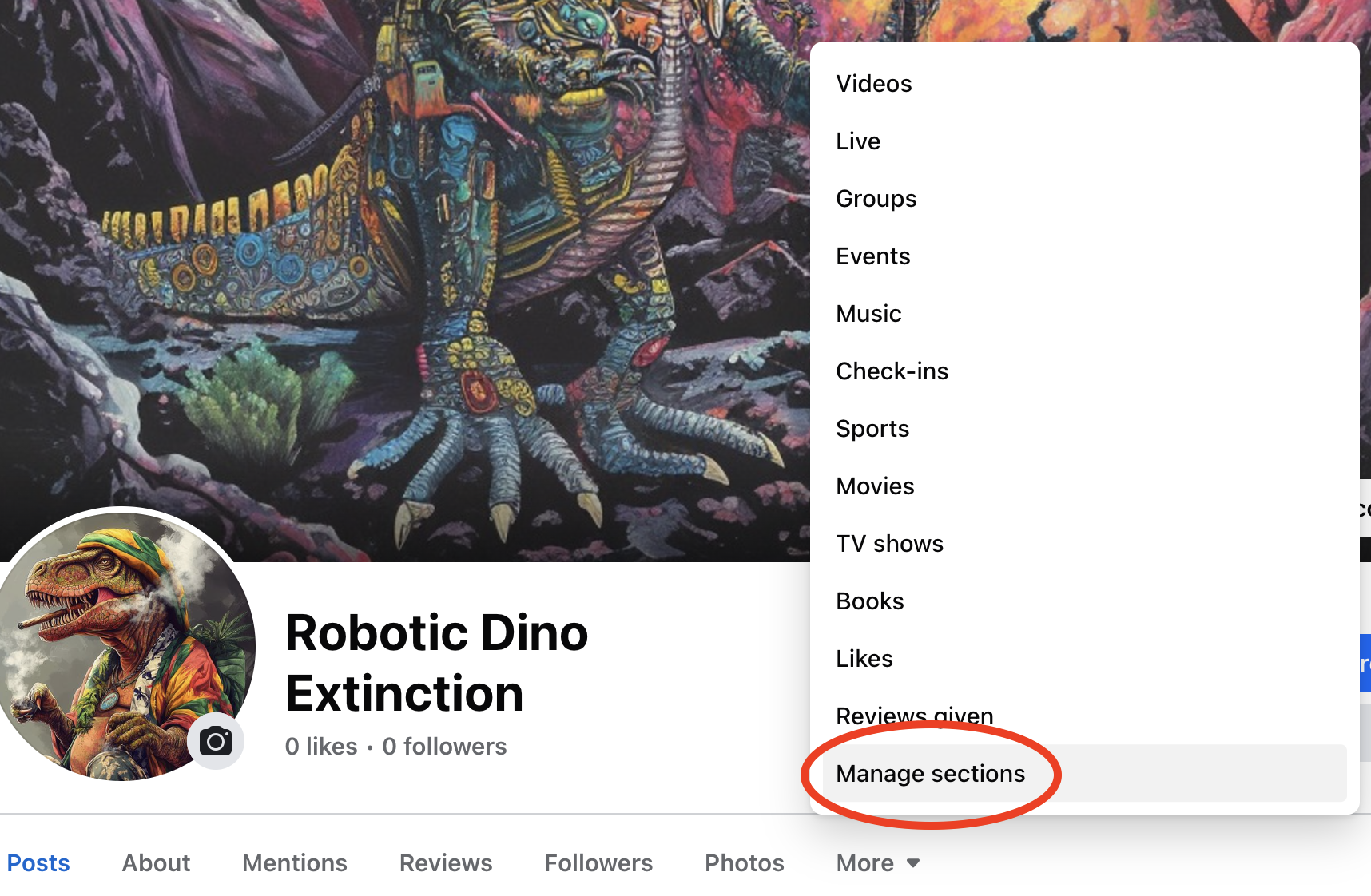Viewport: 1371px width, 896px height.
Task: View the Reviews tab
Action: pyautogui.click(x=446, y=863)
